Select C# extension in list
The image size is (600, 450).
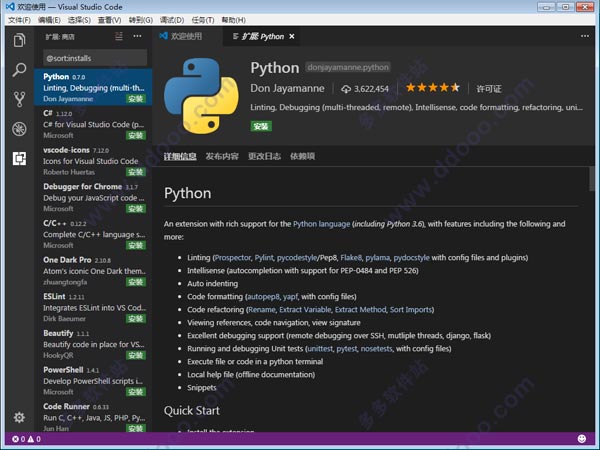click(x=93, y=124)
